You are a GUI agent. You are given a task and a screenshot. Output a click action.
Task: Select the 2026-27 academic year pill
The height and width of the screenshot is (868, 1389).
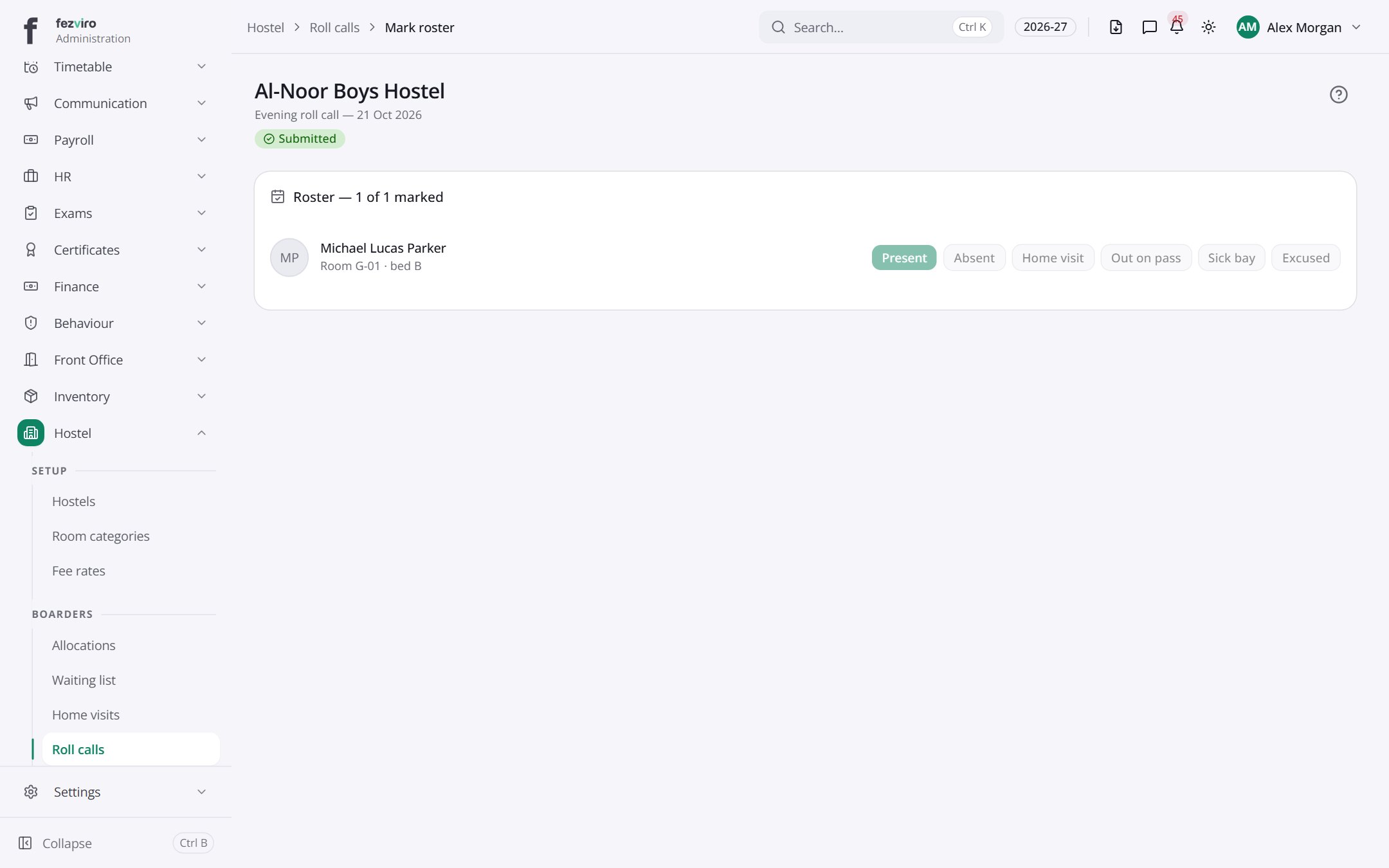1045,27
